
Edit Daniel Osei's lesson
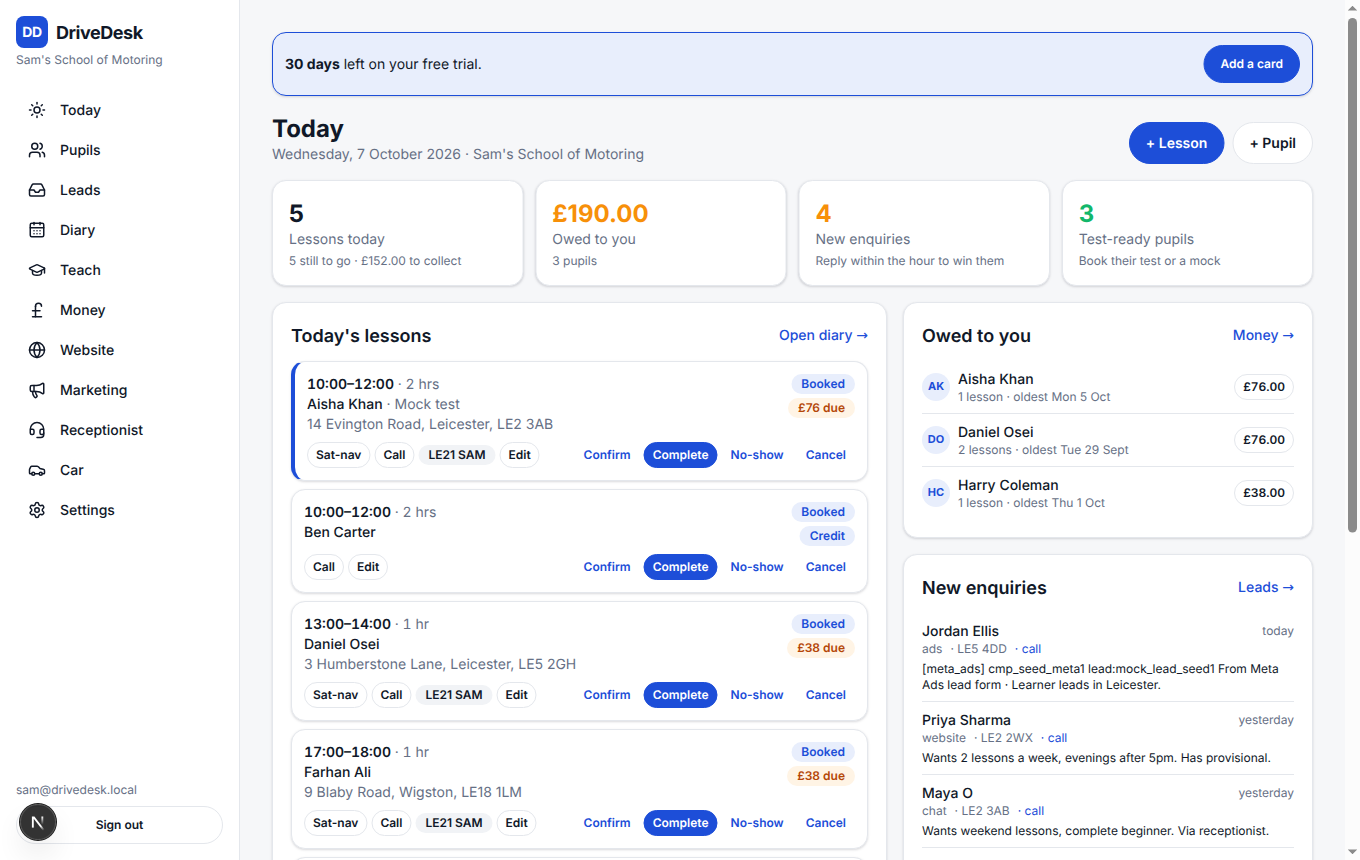(x=516, y=695)
